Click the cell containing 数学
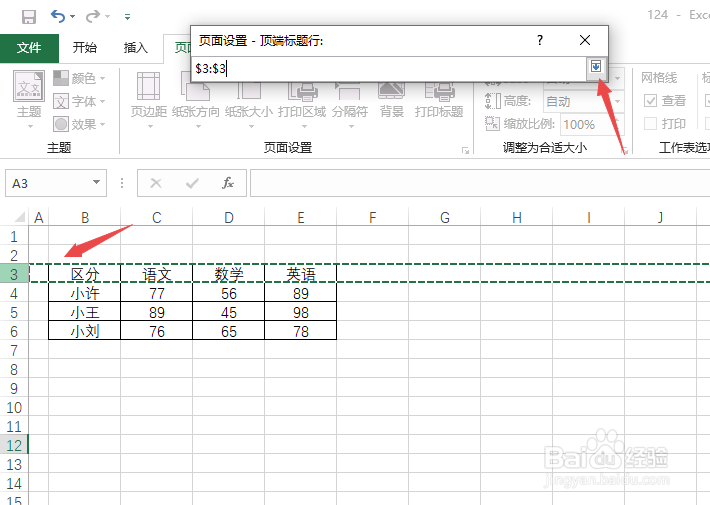Image resolution: width=710 pixels, height=505 pixels. [229, 274]
